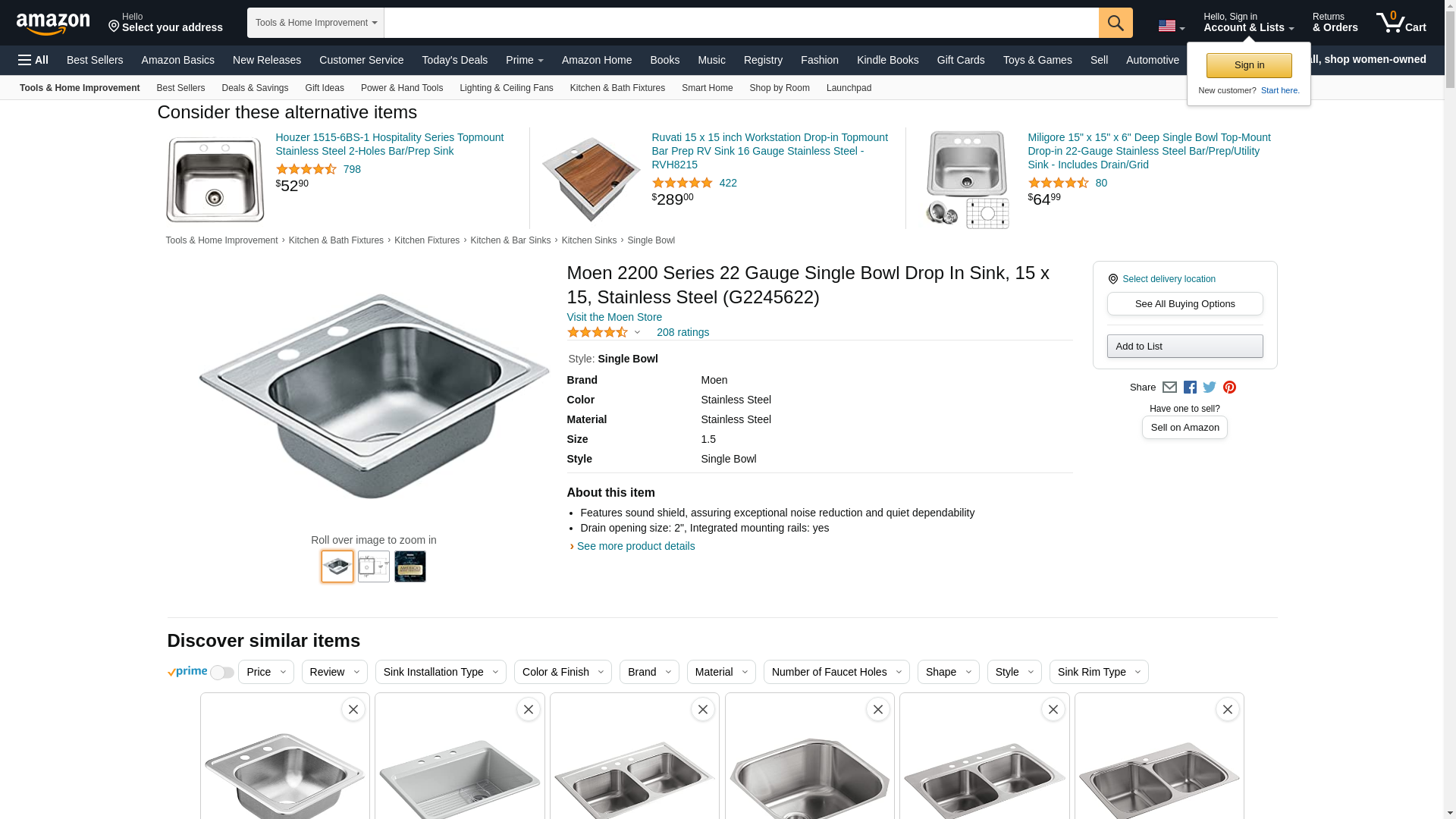Open the shopping cart icon
This screenshot has height=819, width=1456.
tap(1401, 23)
